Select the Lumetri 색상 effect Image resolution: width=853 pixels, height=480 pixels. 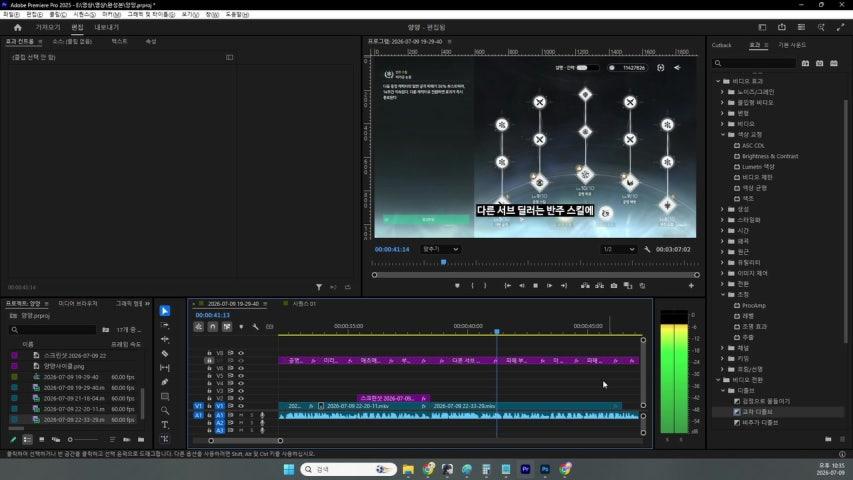(x=758, y=167)
